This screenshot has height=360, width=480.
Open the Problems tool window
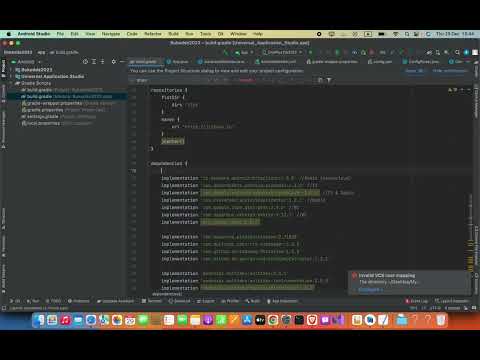[x=79, y=301]
